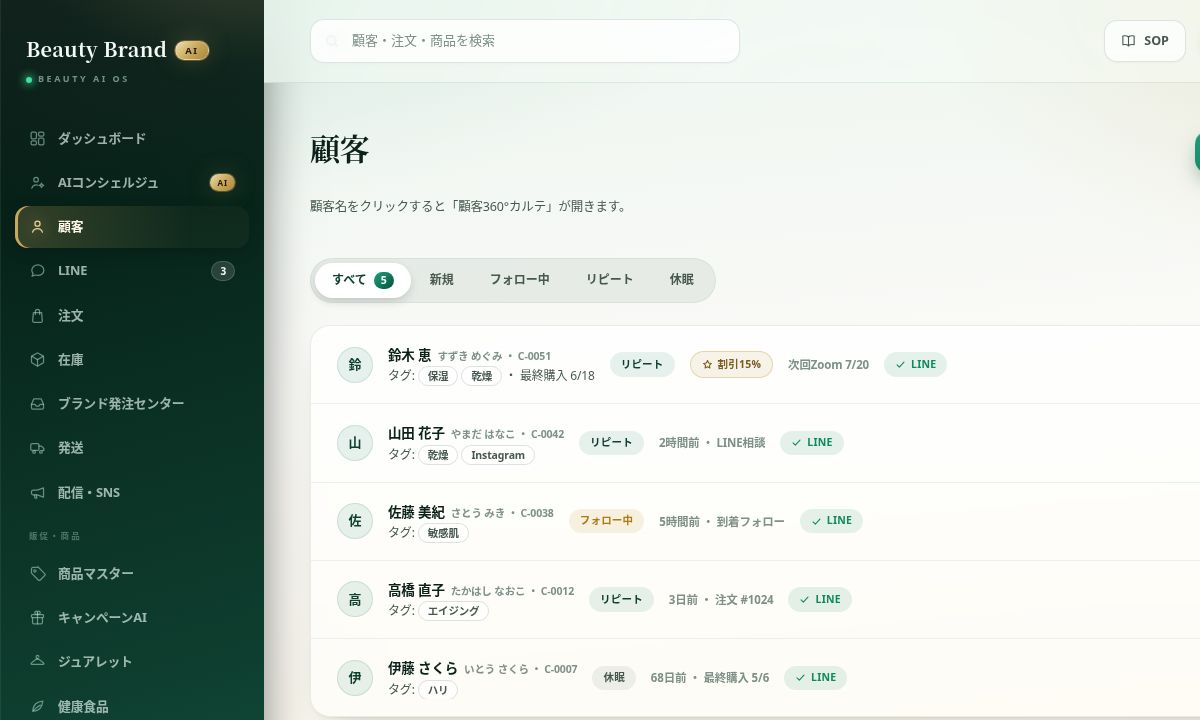
Task: Click the 商品マスター tag icon
Action: pyautogui.click(x=38, y=573)
